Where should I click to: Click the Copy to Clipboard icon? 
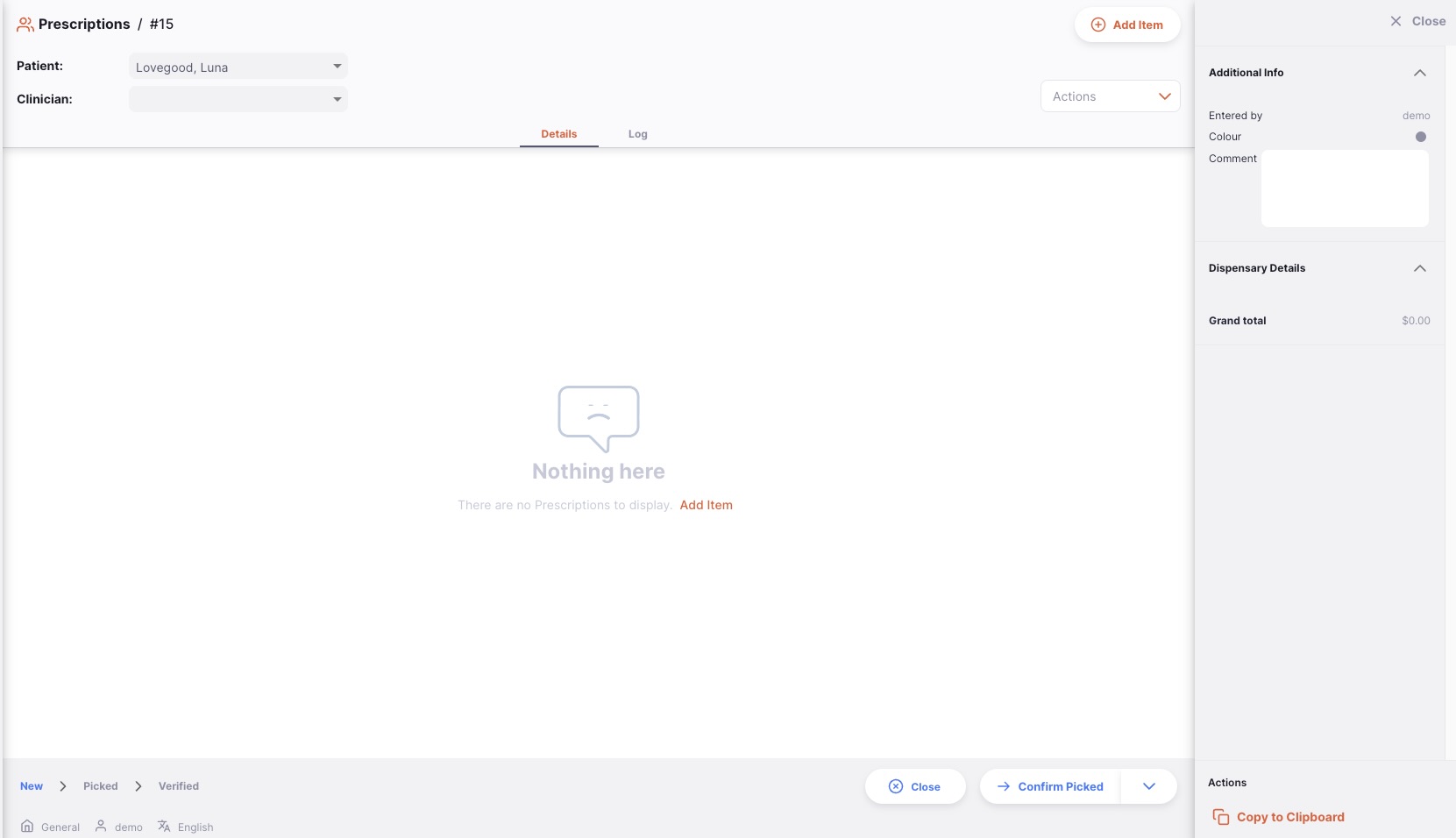[x=1220, y=817]
